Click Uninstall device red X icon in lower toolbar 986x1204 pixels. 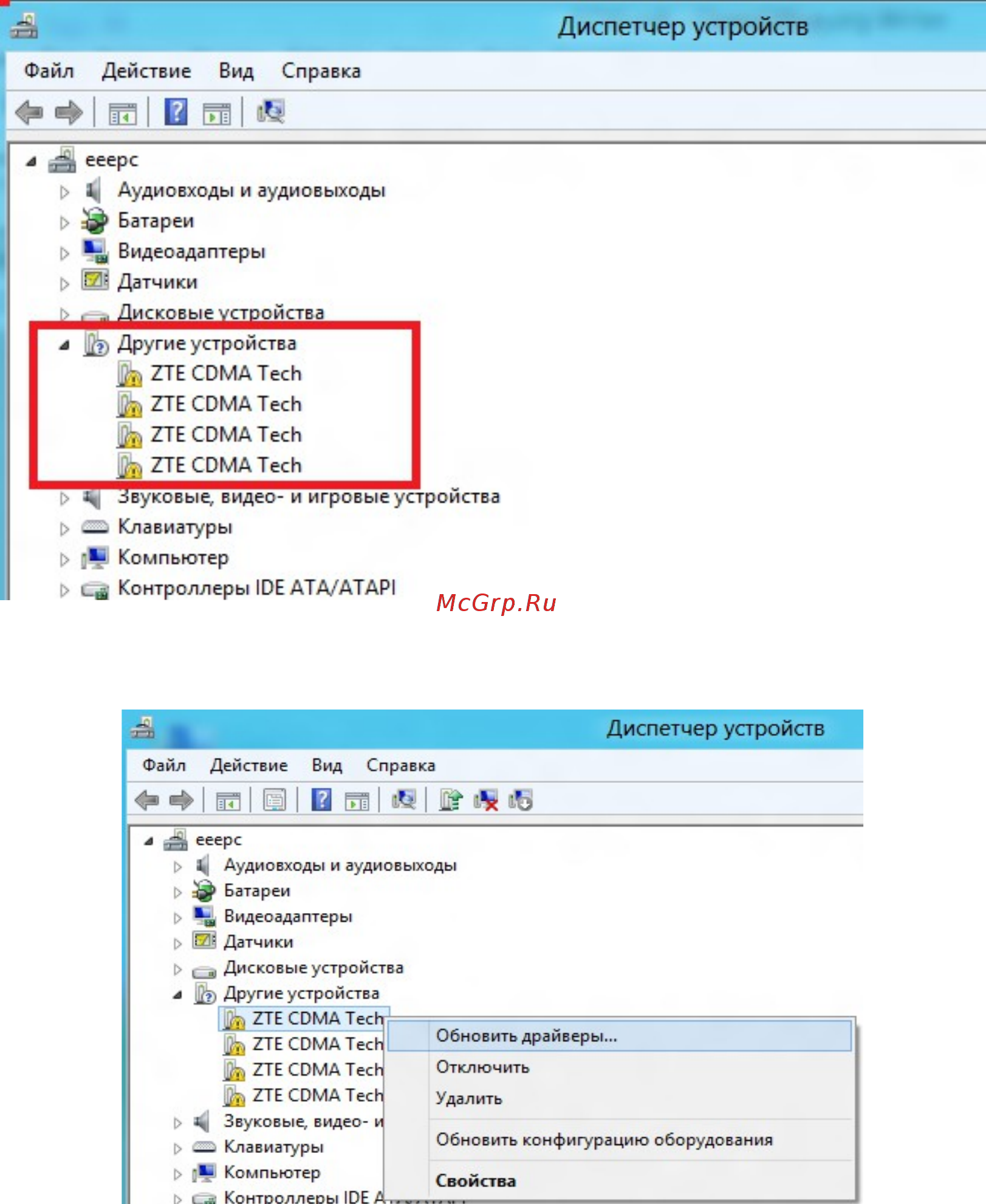486,800
